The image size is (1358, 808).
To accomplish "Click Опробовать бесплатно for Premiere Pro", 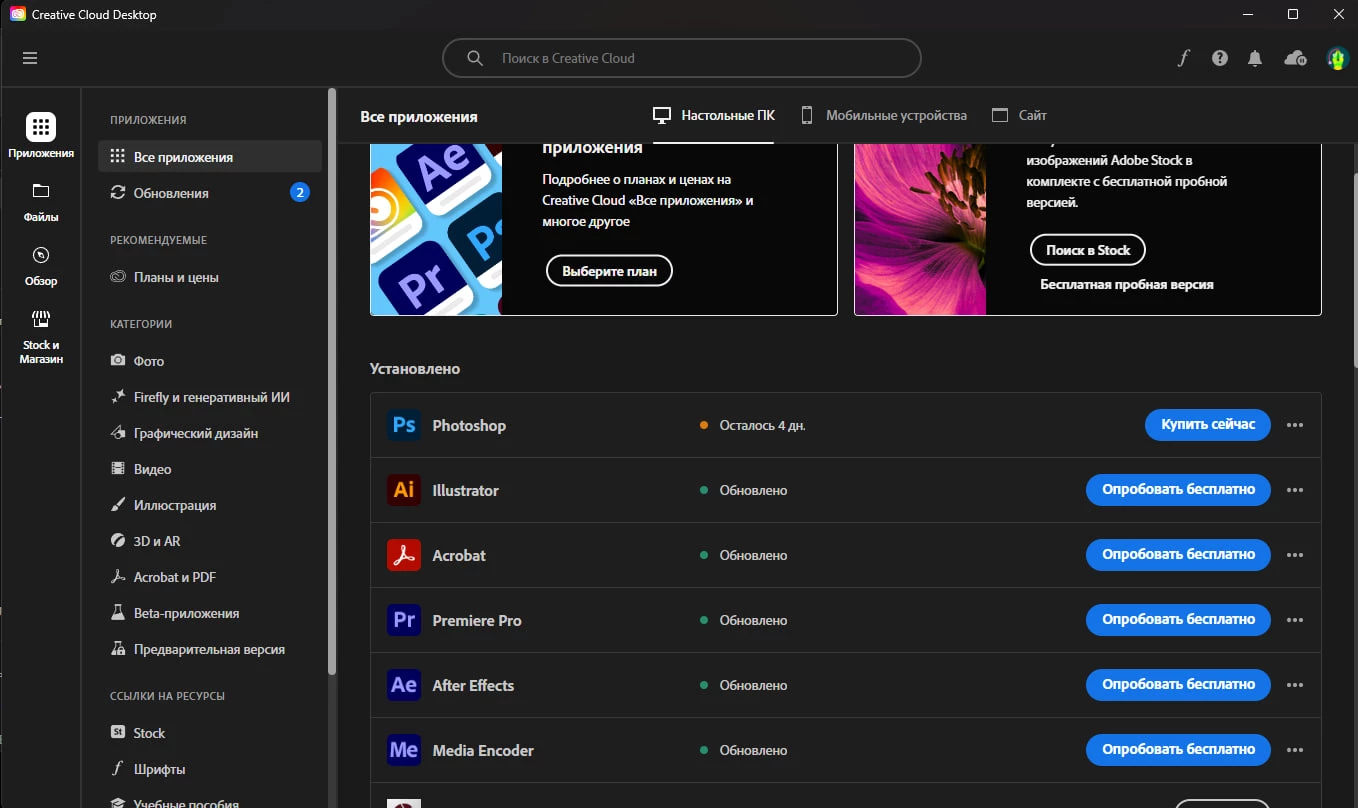I will (x=1178, y=620).
